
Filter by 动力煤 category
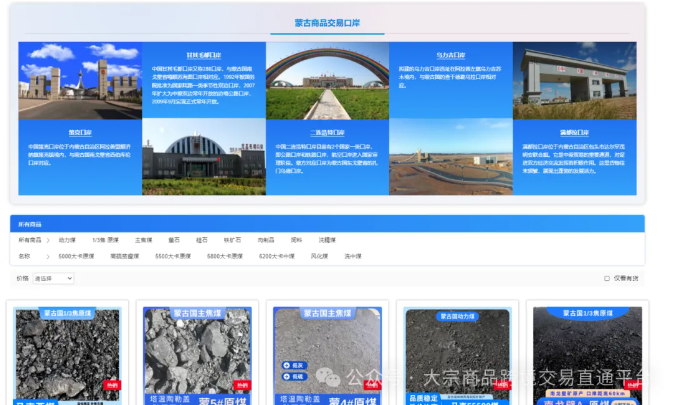[x=67, y=240]
